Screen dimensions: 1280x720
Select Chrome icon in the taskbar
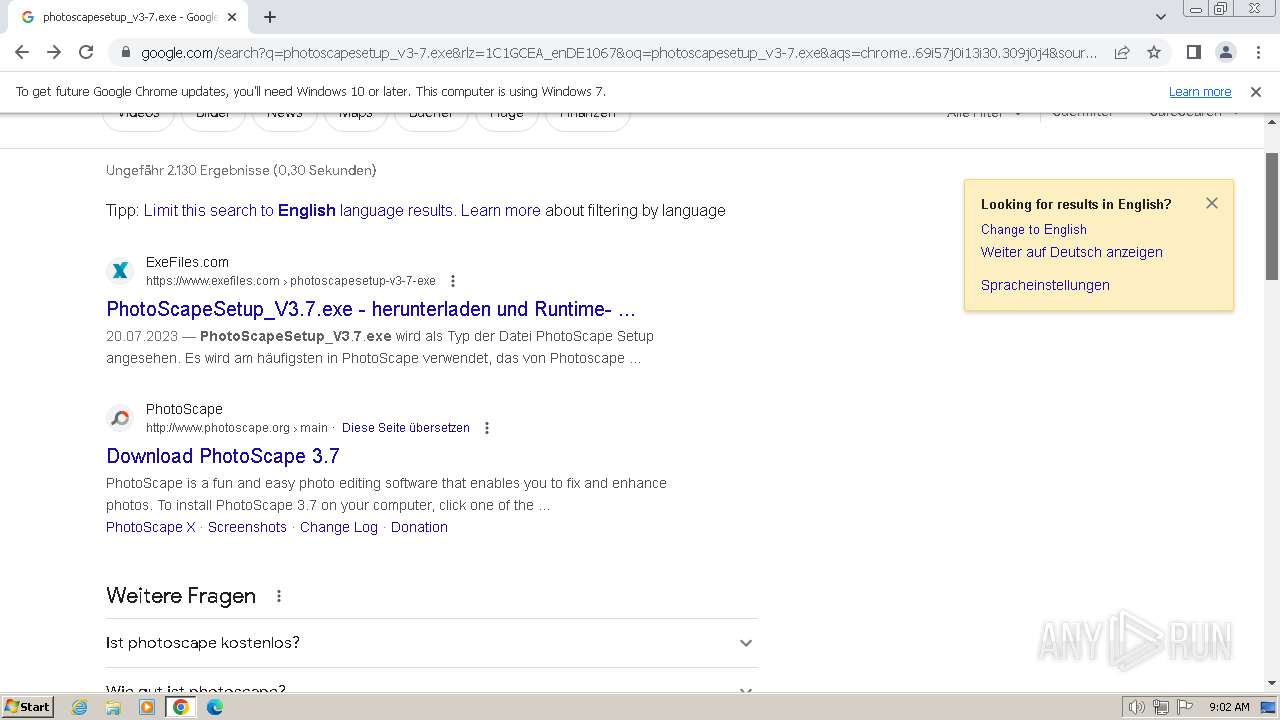(x=181, y=707)
